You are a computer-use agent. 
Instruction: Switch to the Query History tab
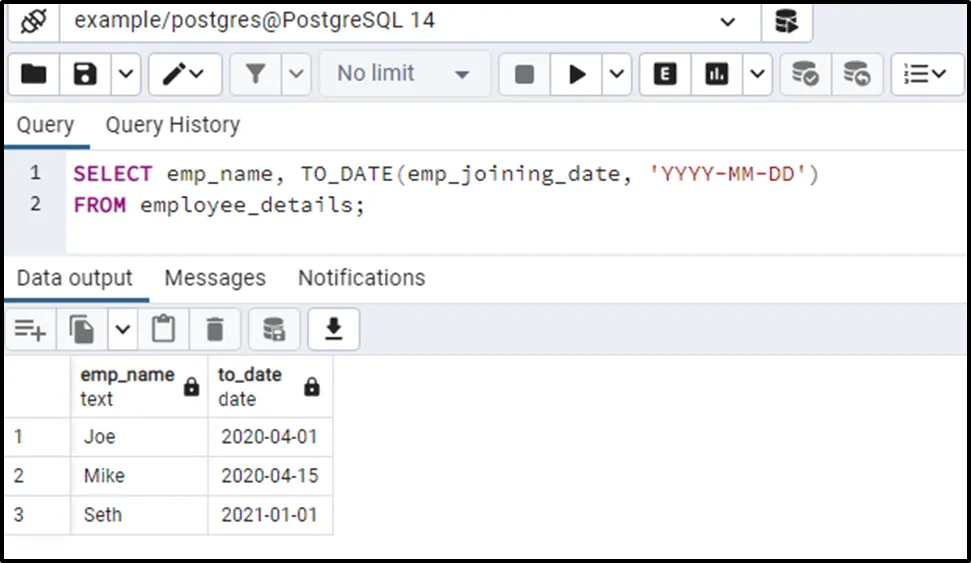click(173, 125)
